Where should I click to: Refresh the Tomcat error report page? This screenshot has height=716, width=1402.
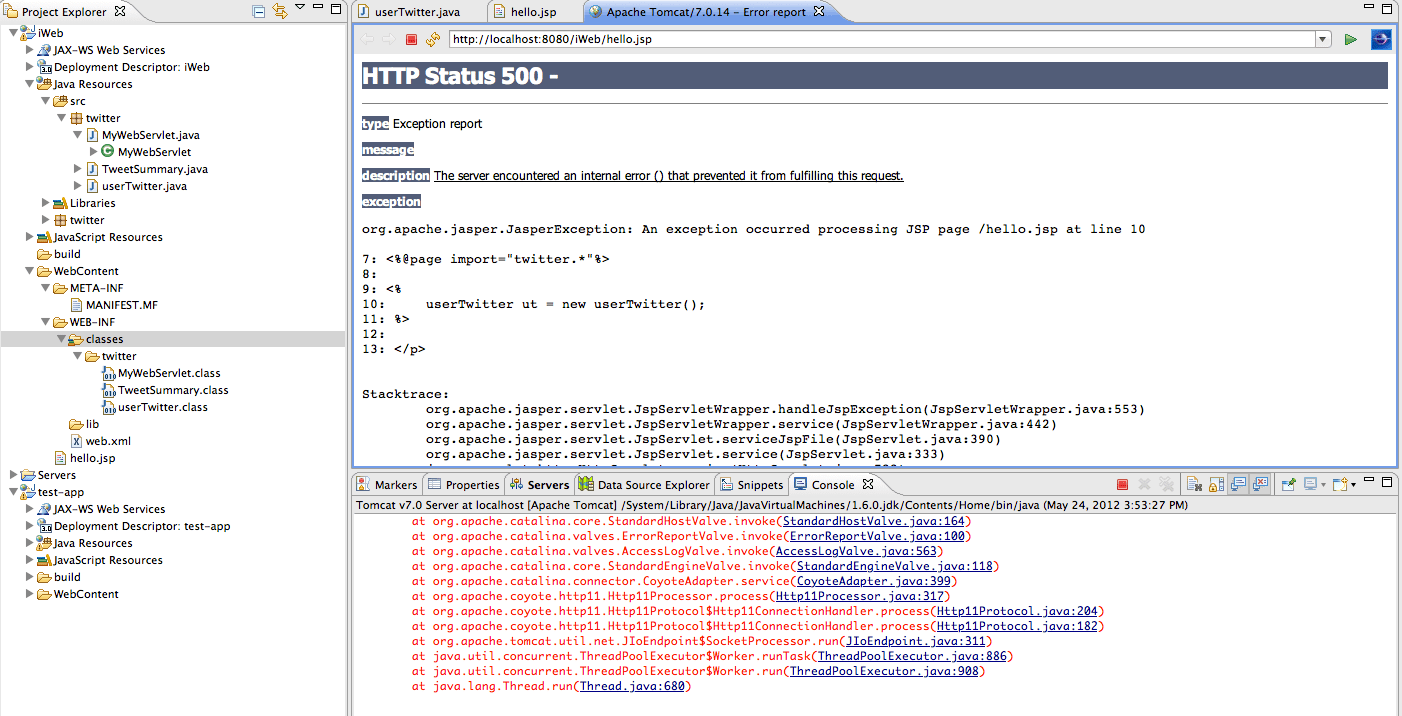pyautogui.click(x=432, y=39)
